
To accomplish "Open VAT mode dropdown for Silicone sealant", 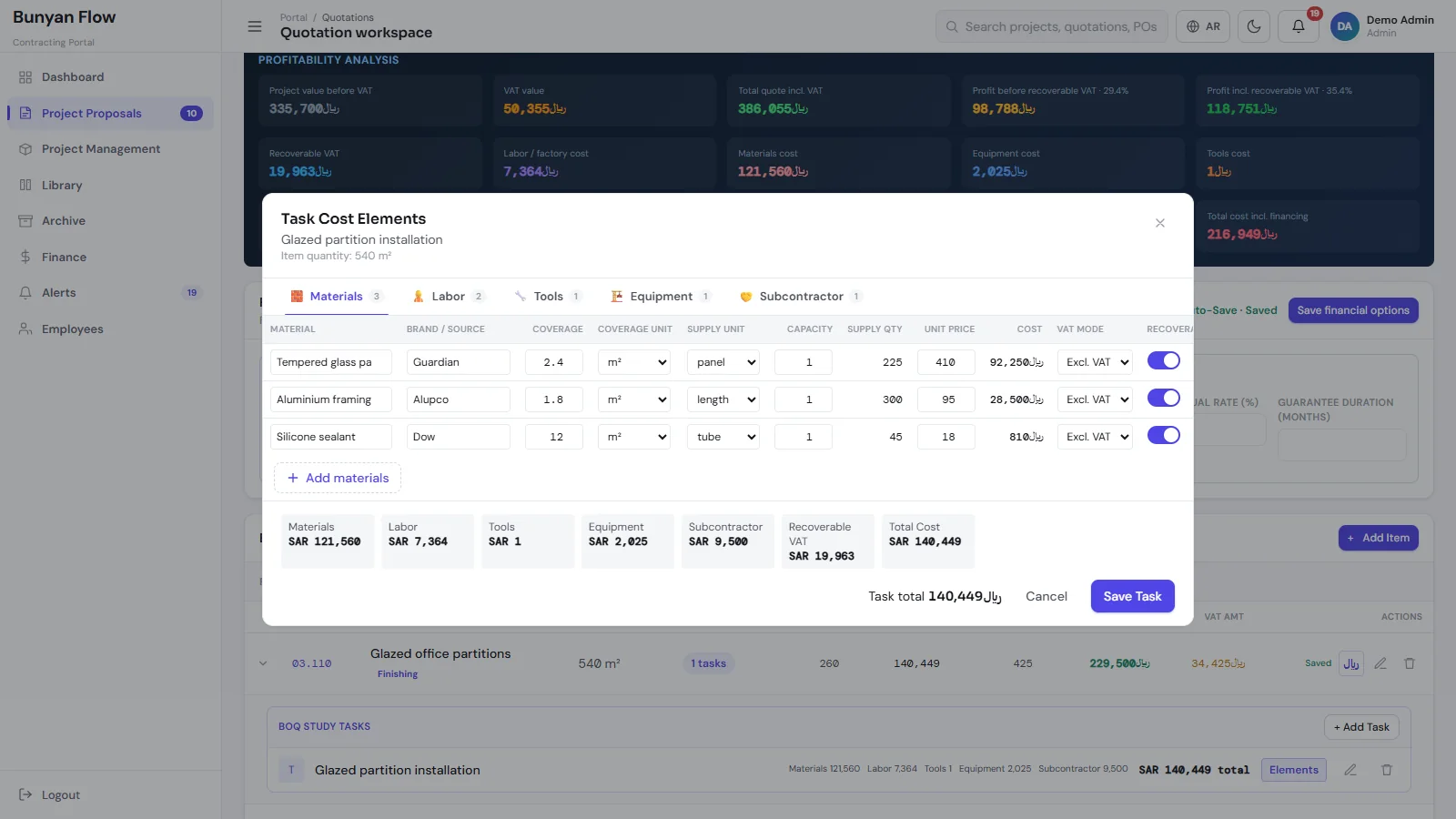I will pos(1095,437).
